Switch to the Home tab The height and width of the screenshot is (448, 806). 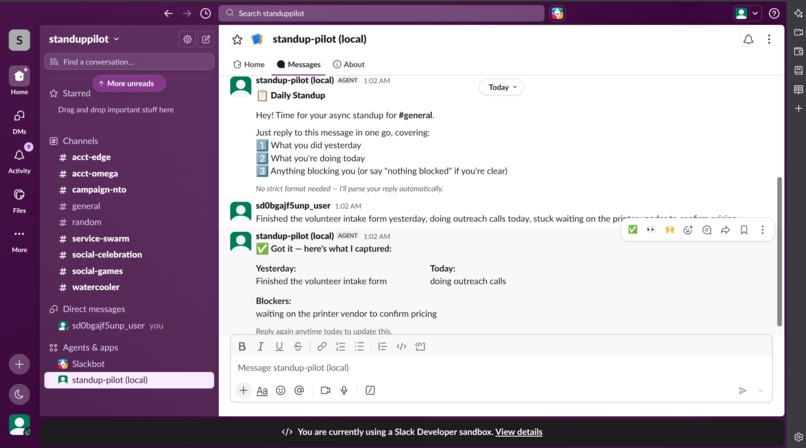click(x=249, y=64)
